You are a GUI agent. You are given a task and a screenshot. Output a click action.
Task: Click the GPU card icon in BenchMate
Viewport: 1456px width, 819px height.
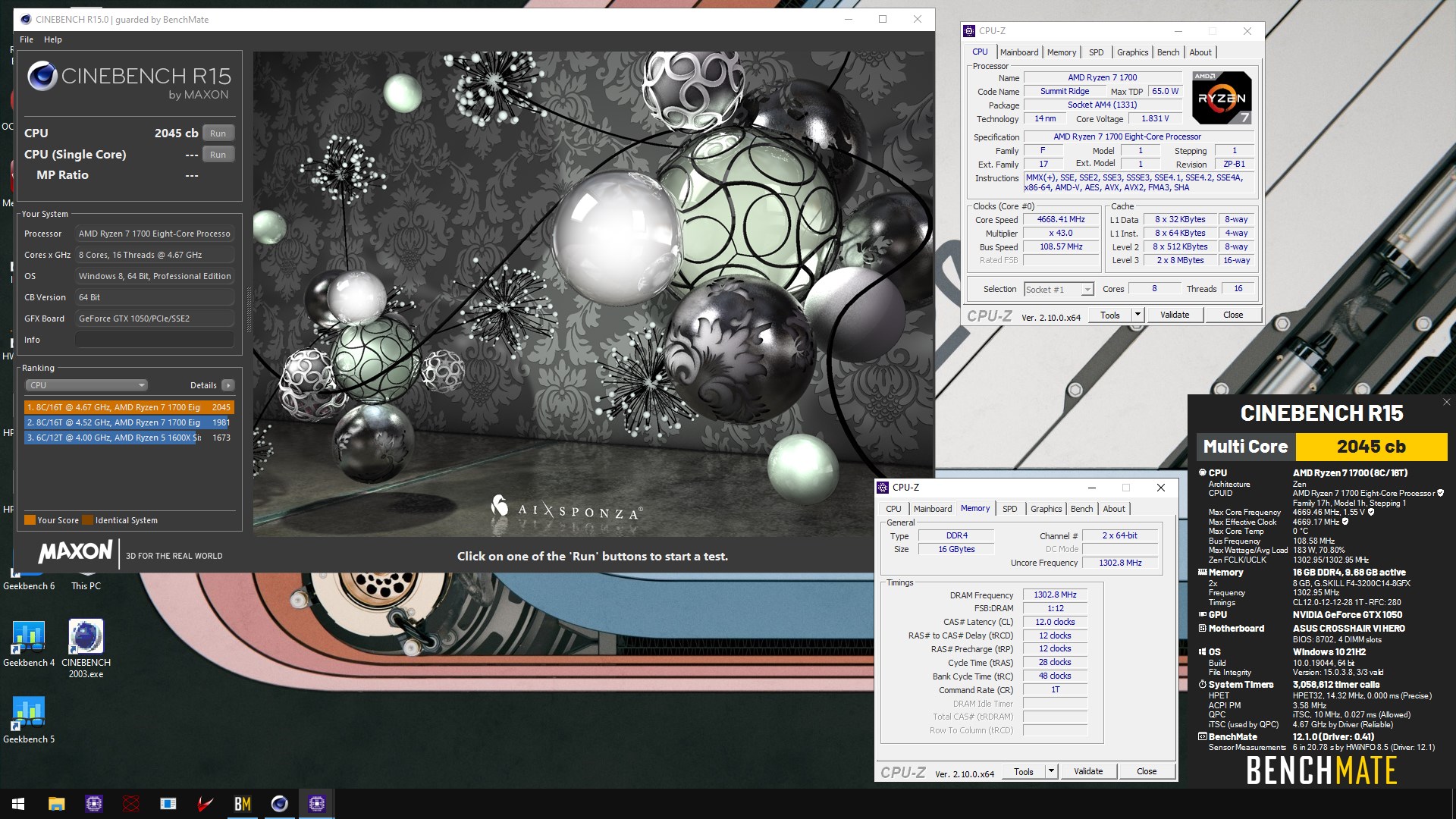(x=1202, y=615)
